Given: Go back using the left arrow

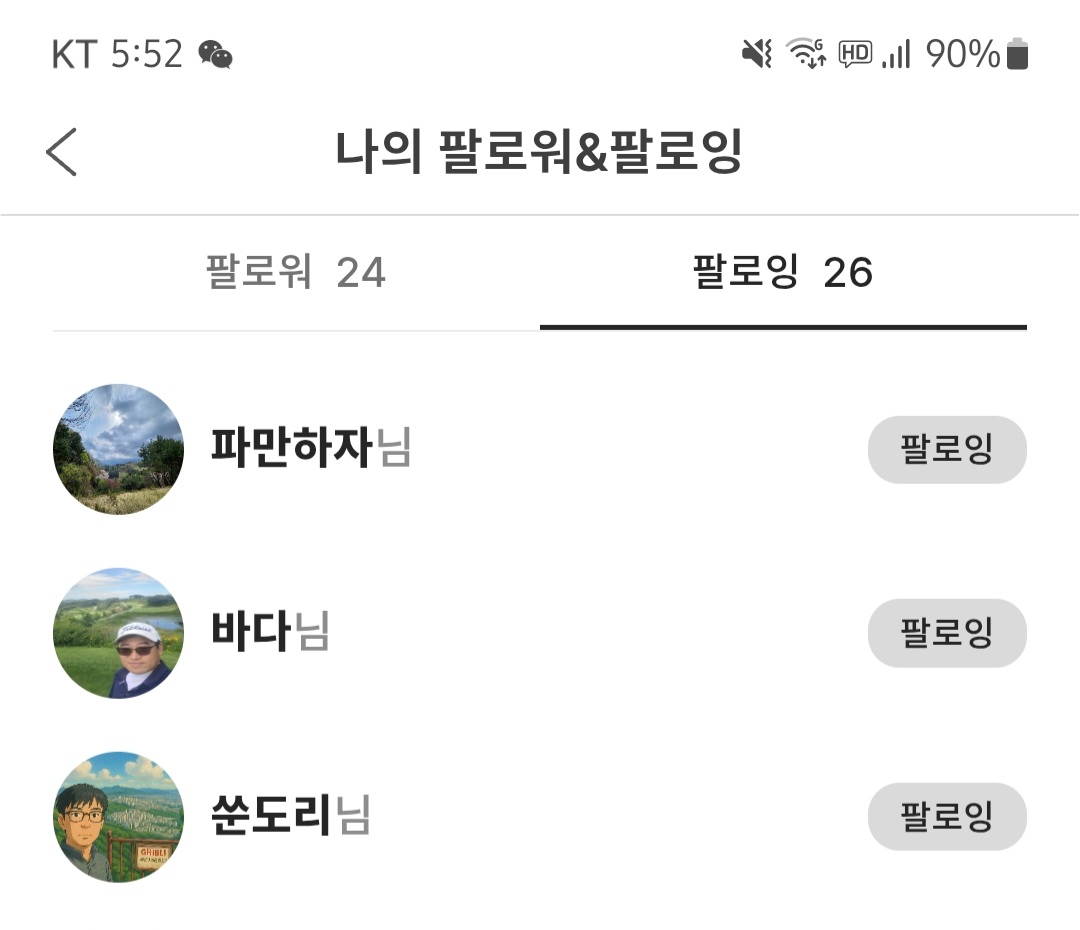Looking at the screenshot, I should 62,153.
